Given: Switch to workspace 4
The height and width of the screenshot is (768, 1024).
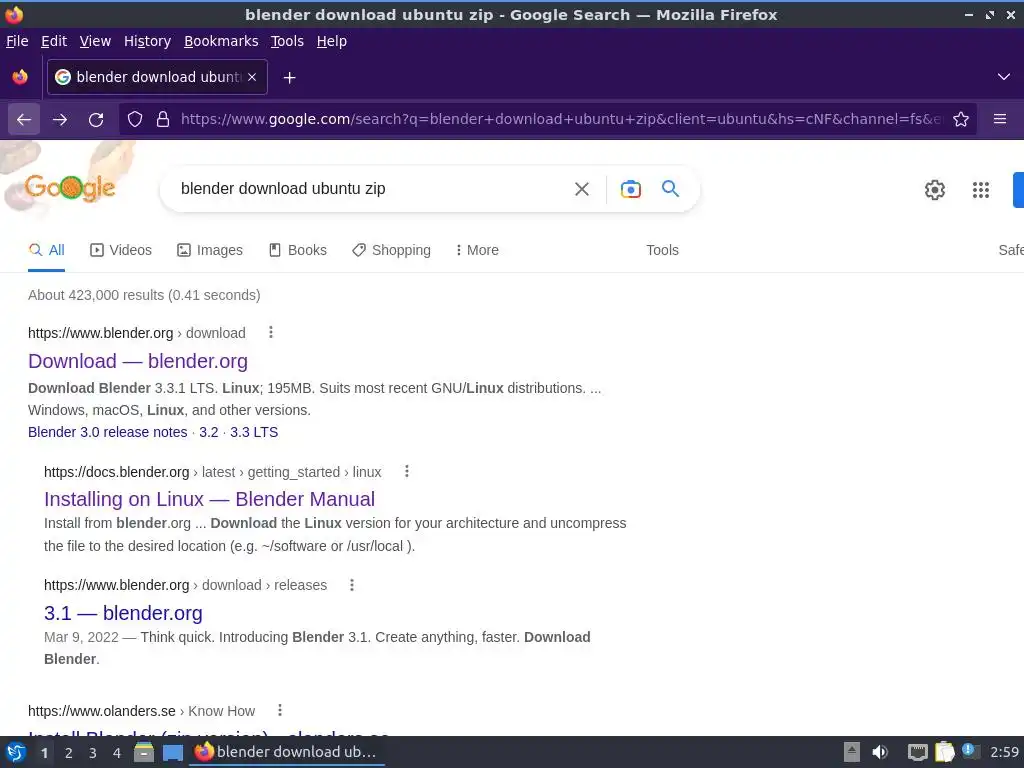Looking at the screenshot, I should coord(117,753).
